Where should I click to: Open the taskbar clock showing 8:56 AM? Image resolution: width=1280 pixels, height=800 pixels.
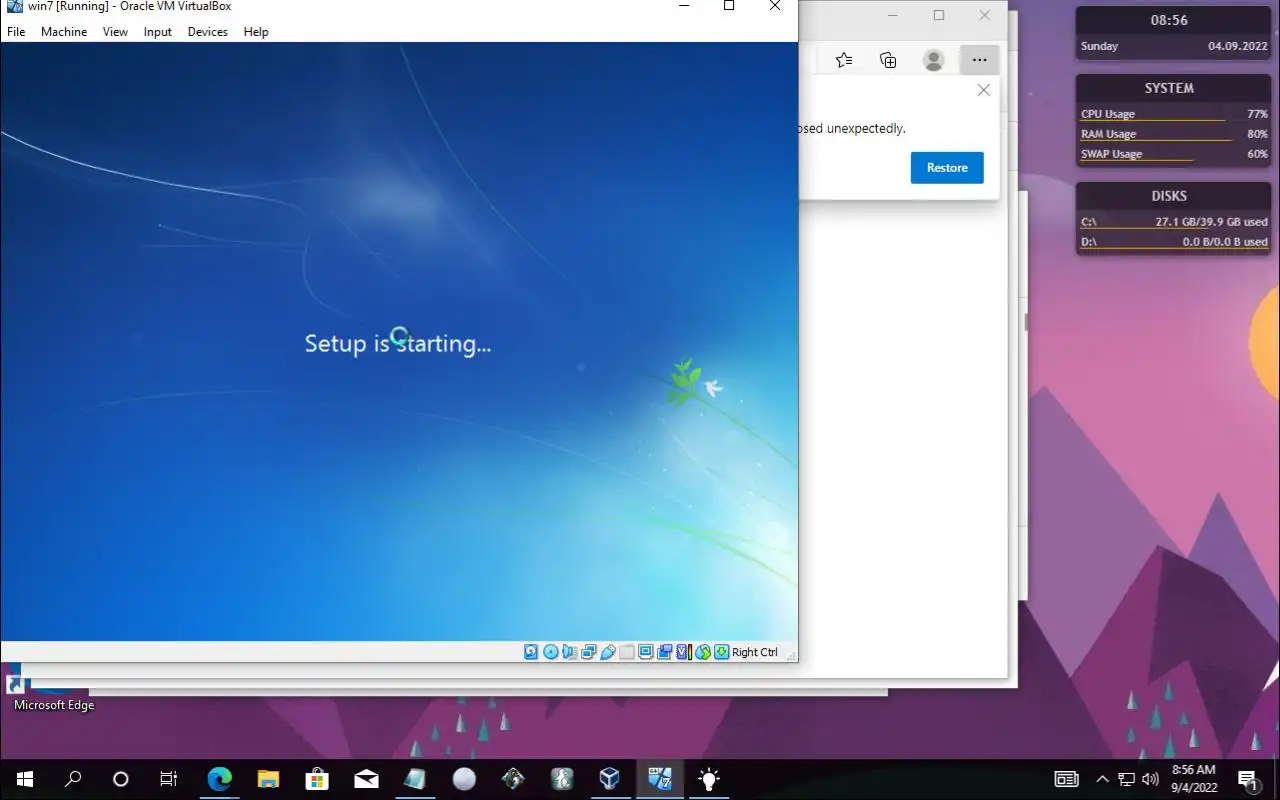[1193, 779]
